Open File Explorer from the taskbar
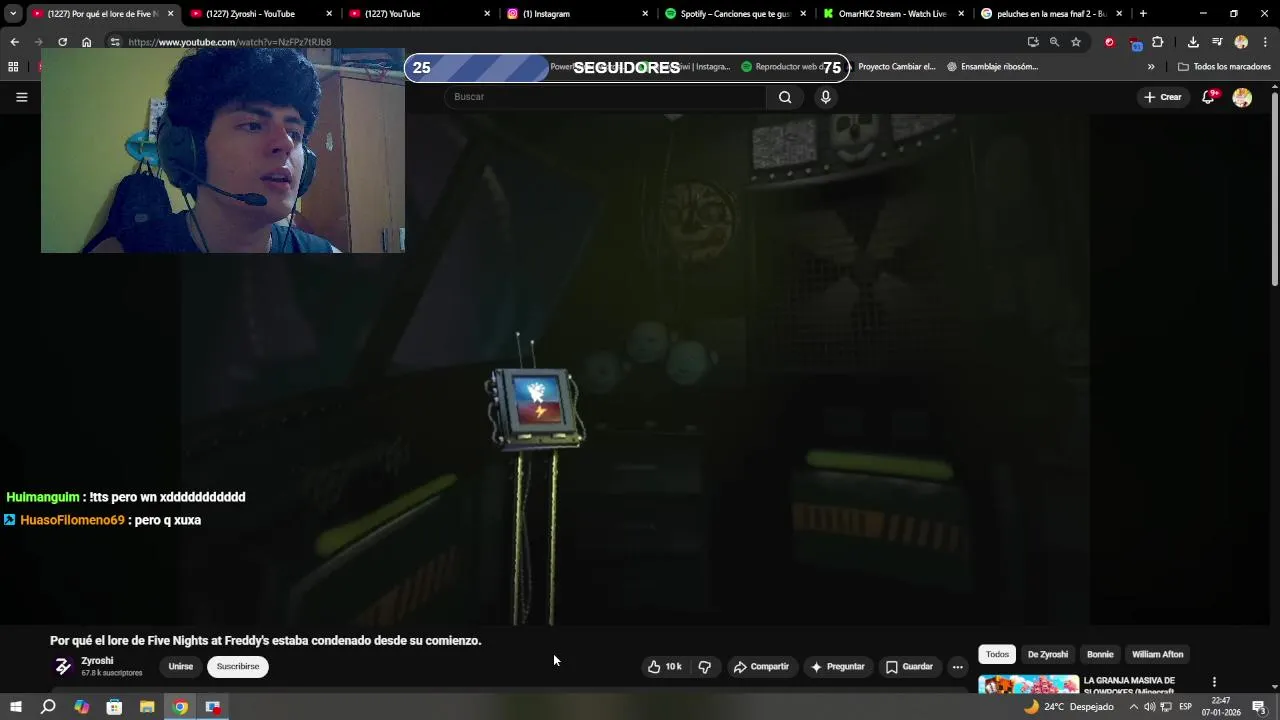This screenshot has width=1280, height=720. tap(147, 707)
